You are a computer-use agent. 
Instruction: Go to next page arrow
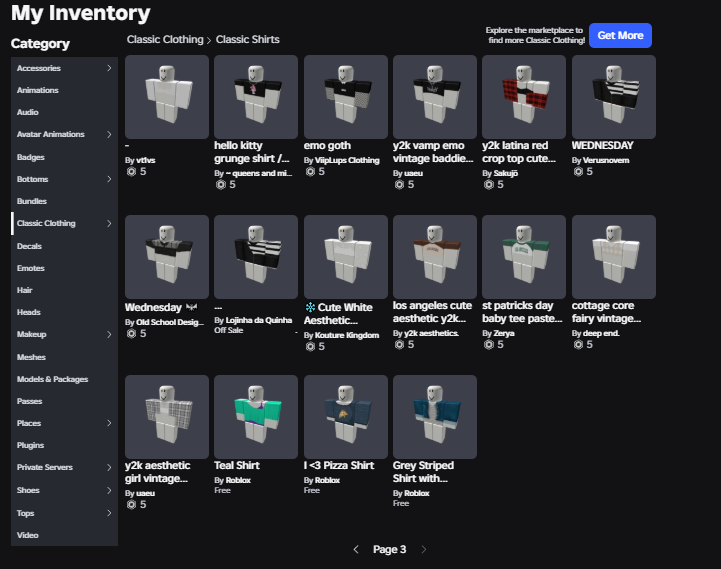(x=423, y=549)
